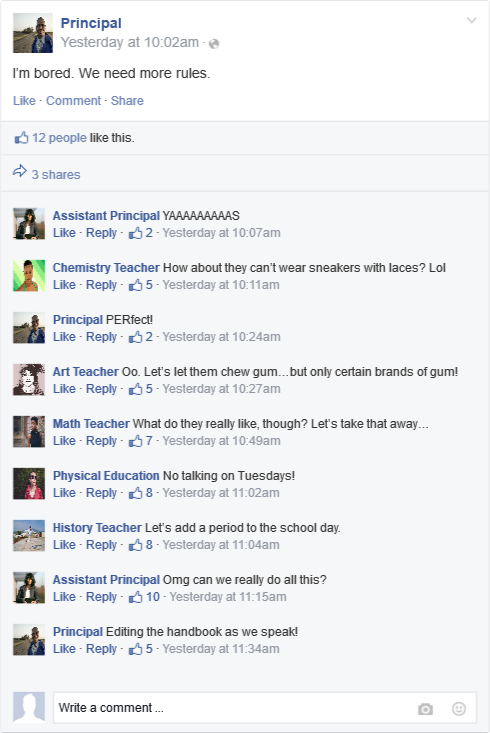Click Comment link under the post

click(x=73, y=101)
